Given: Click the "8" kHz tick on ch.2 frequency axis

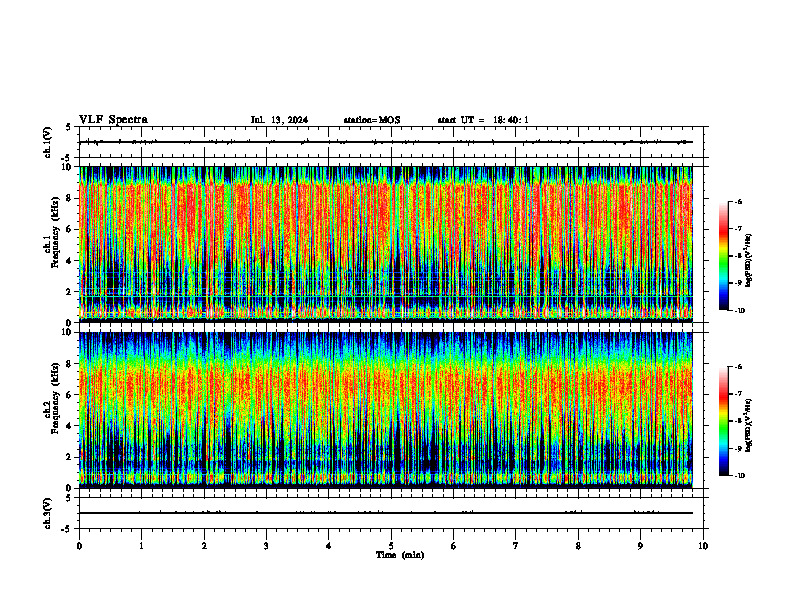Looking at the screenshot, I should pos(70,364).
